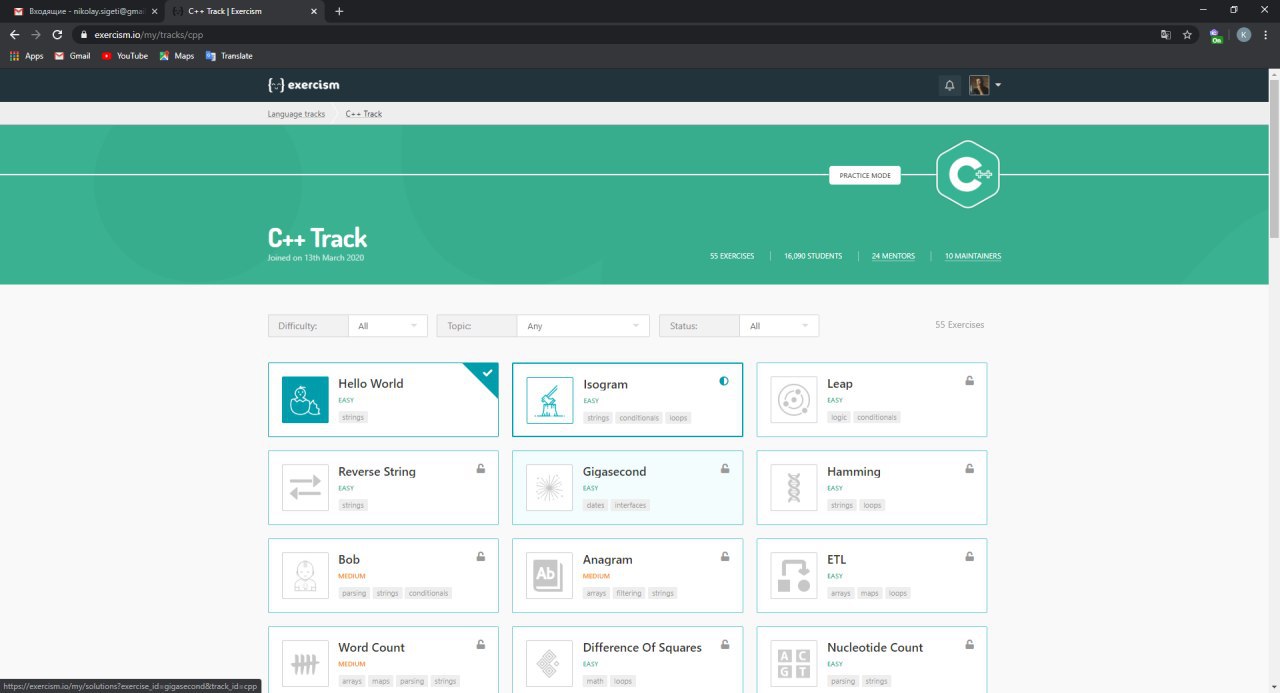1280x693 pixels.
Task: Click the lock icon on Leap card
Action: pos(969,381)
